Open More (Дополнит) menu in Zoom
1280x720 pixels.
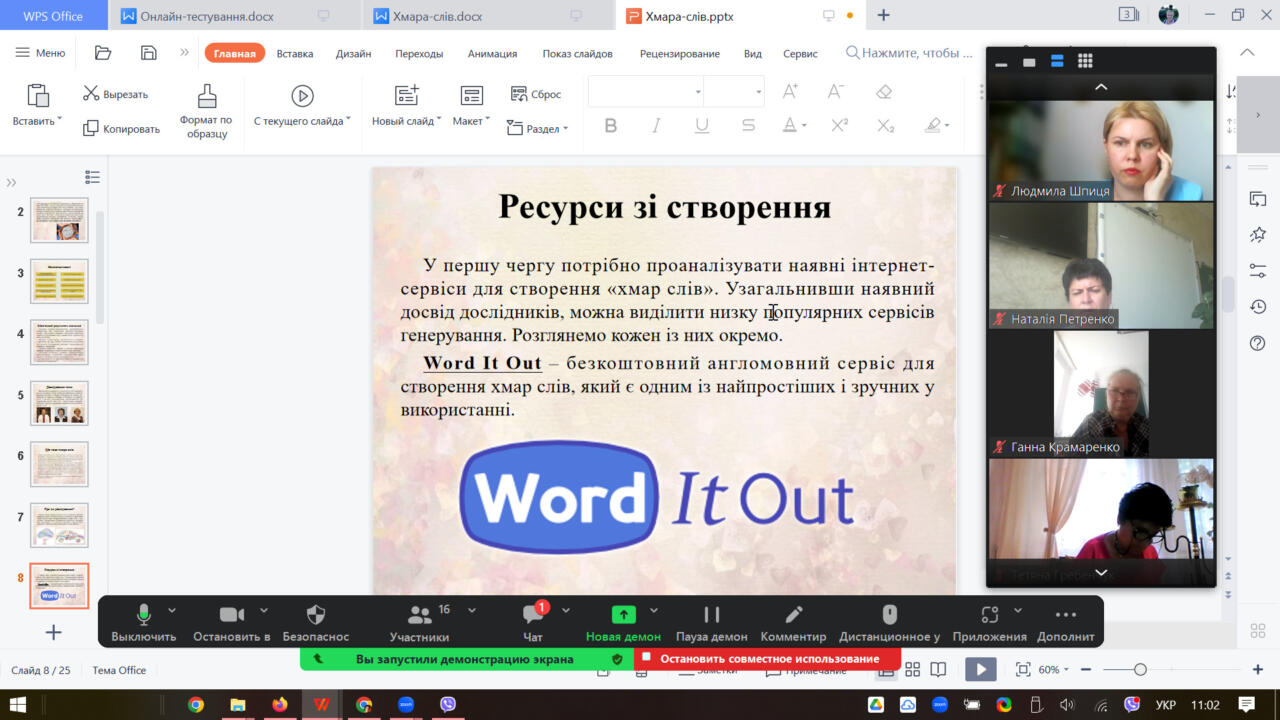pyautogui.click(x=1066, y=621)
